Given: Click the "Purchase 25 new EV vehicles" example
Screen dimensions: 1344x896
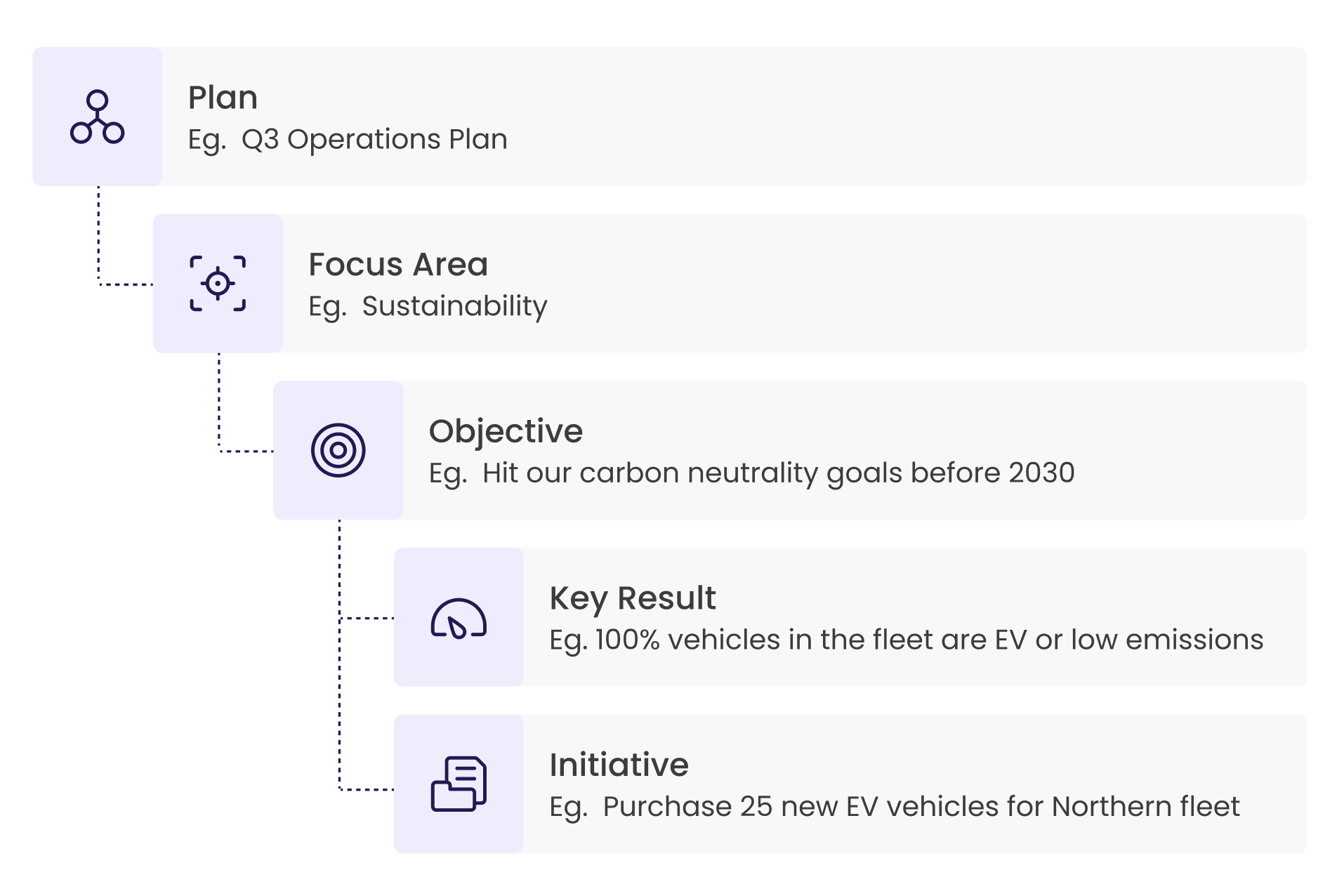Looking at the screenshot, I should 921,806.
